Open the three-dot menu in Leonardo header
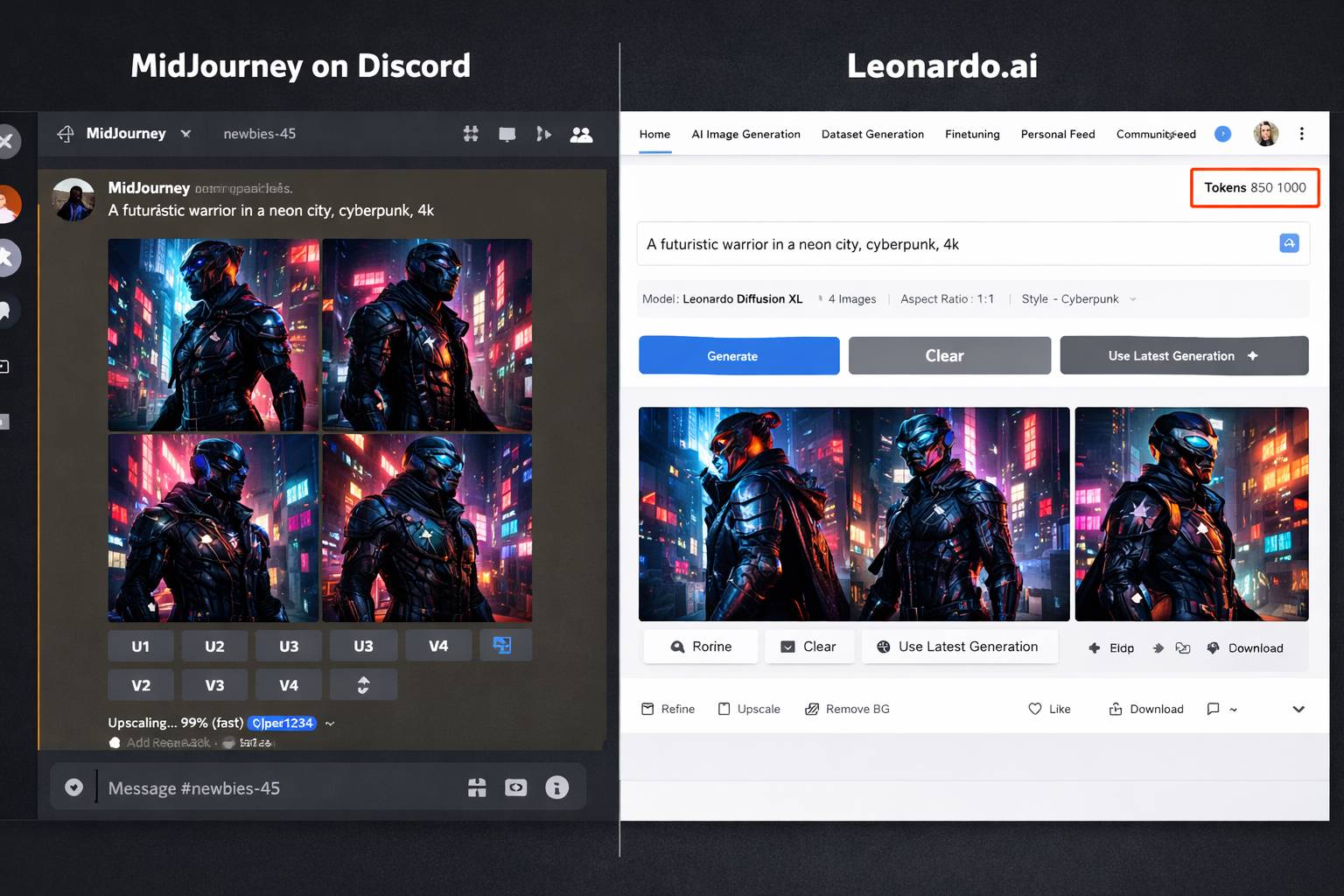 [x=1301, y=134]
